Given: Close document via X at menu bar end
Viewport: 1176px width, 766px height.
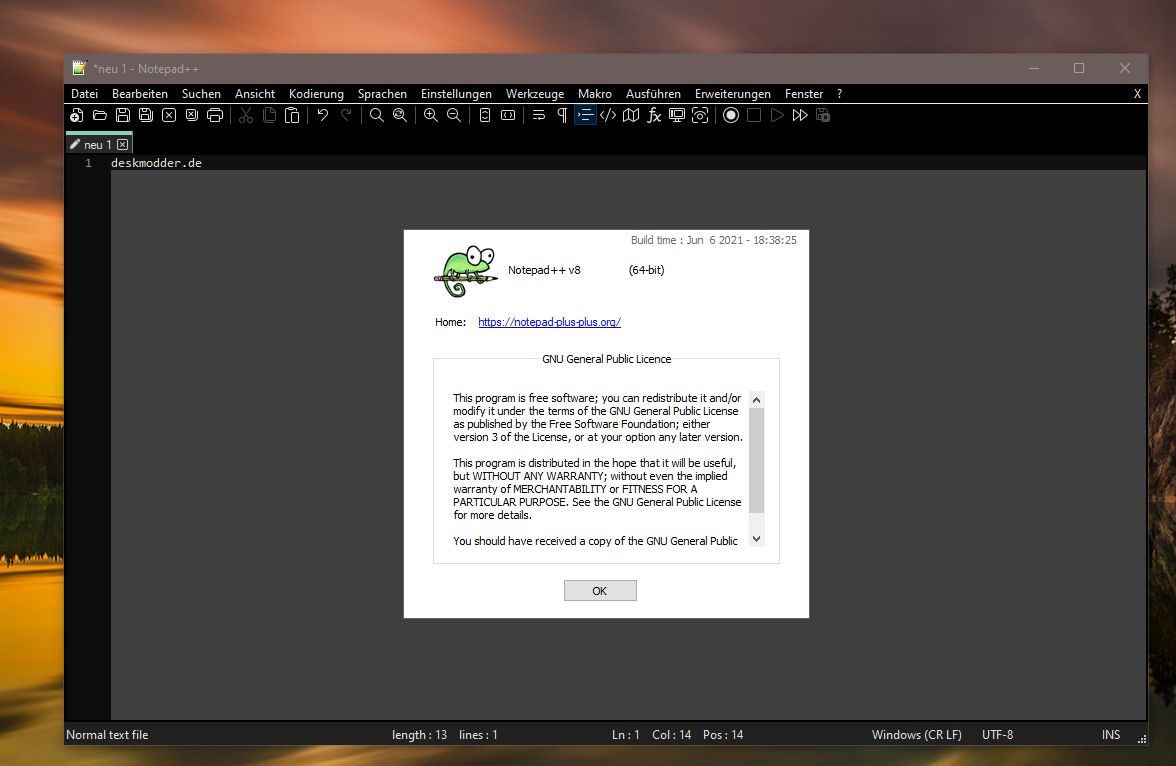Looking at the screenshot, I should pos(1137,94).
